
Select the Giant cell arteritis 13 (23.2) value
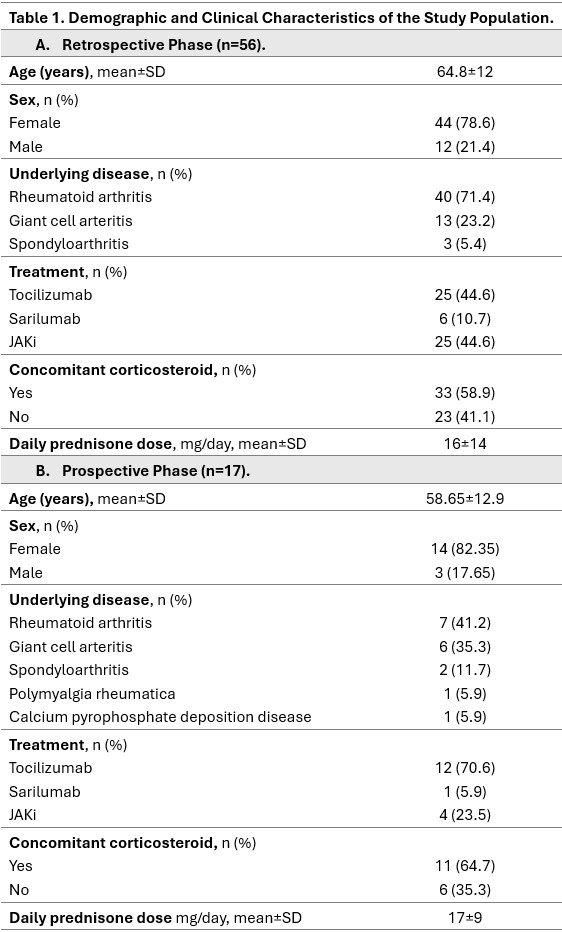tap(465, 221)
